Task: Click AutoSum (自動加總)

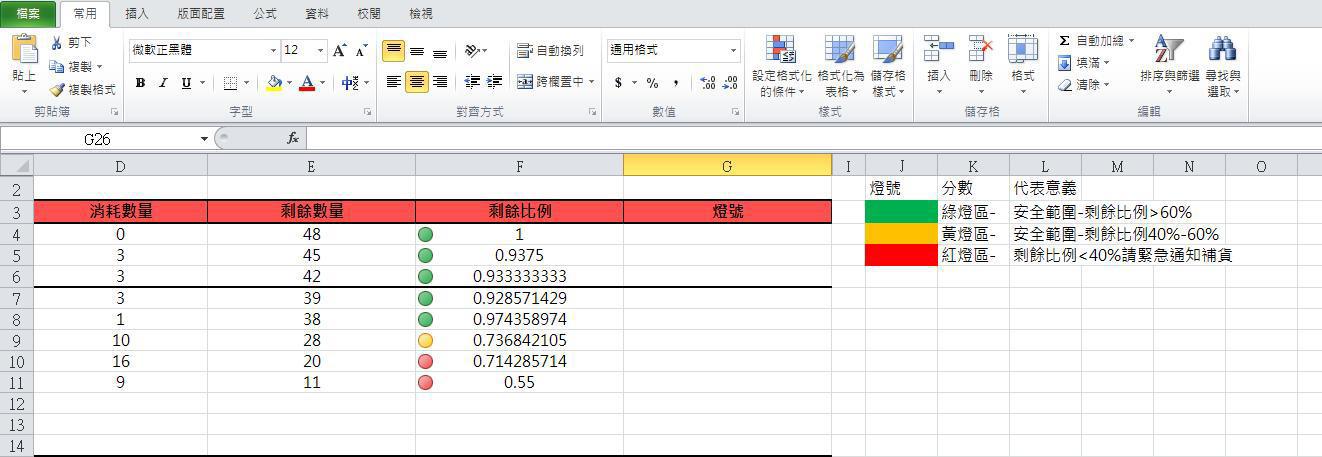Action: click(x=1096, y=41)
